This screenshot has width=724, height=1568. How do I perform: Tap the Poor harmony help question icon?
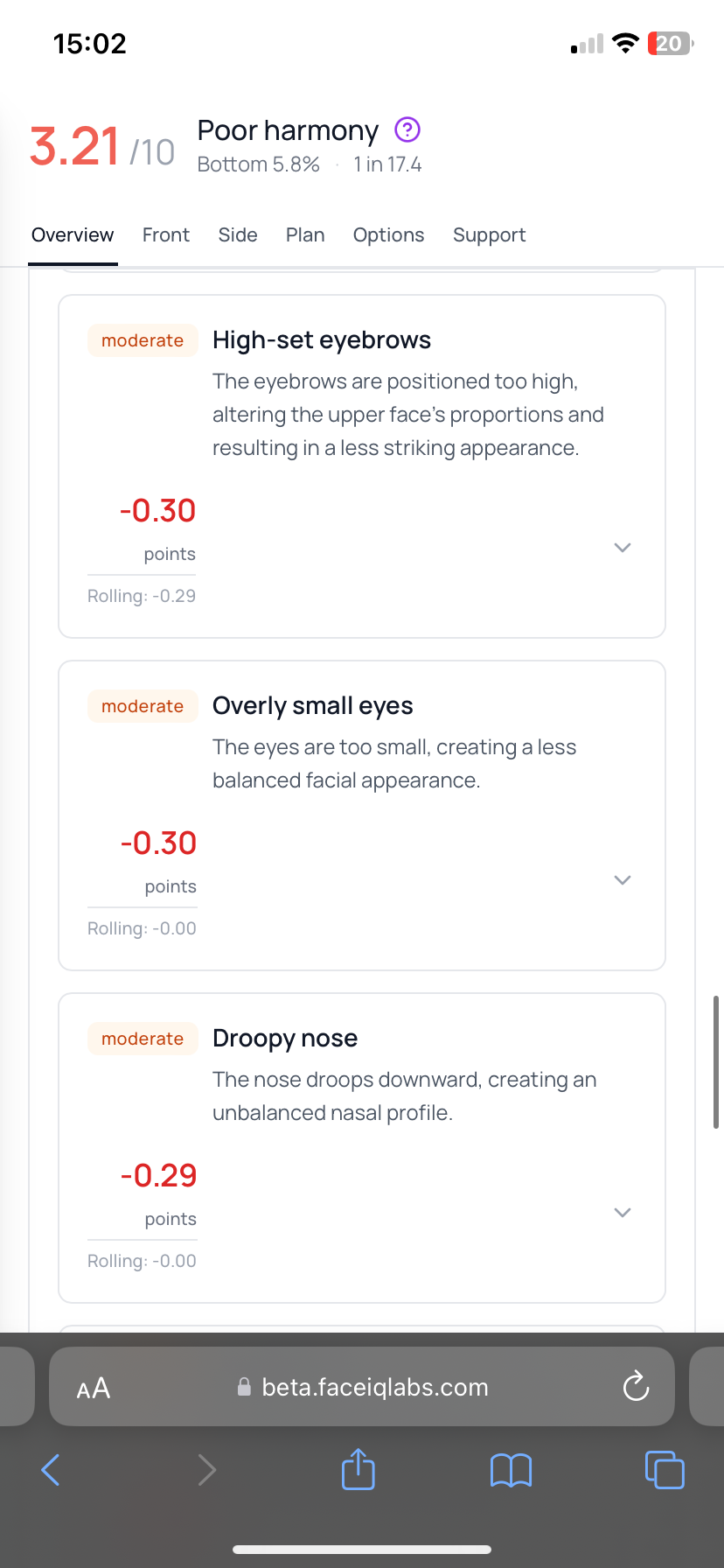407,130
